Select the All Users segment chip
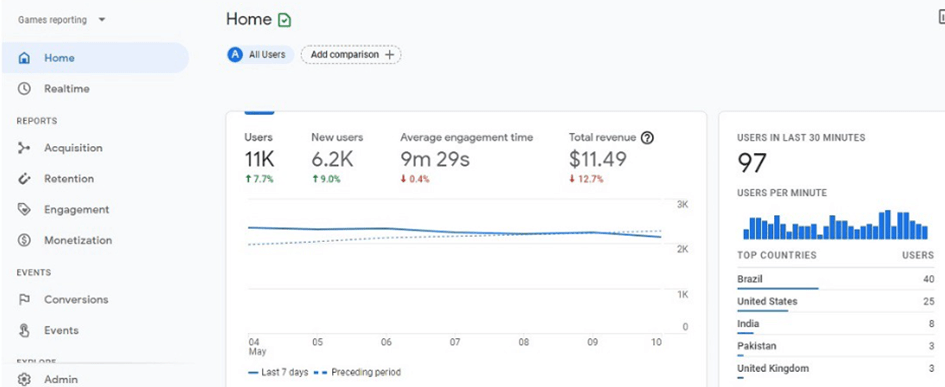Viewport: 945px width, 387px height. click(260, 55)
